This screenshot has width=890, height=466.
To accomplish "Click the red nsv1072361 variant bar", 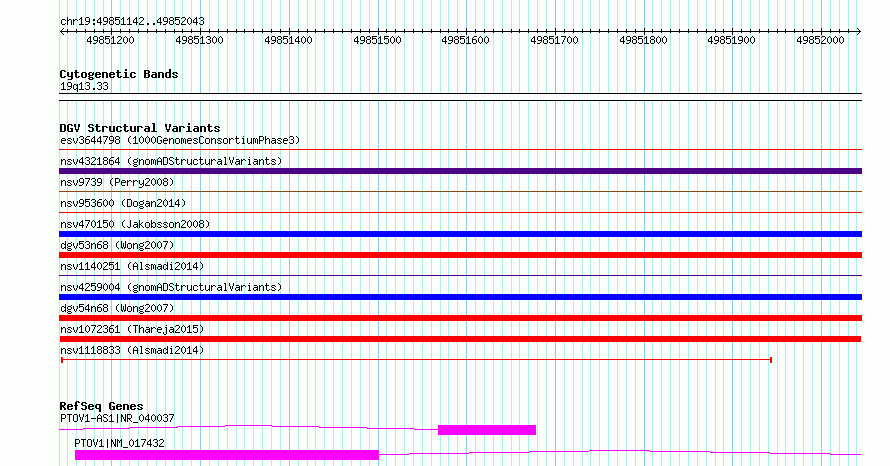I will [x=460, y=339].
